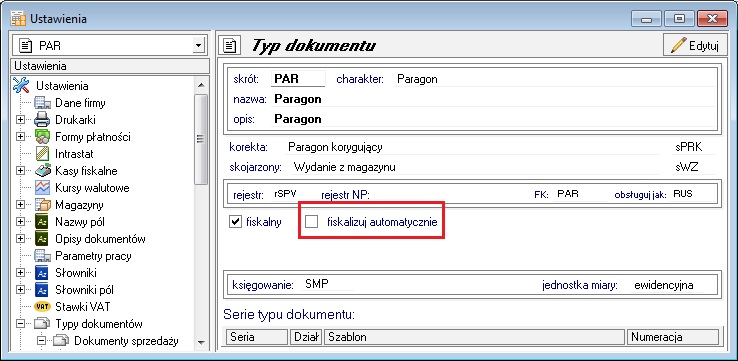Expand the Słowniki node
This screenshot has width=738, height=361.
click(20, 273)
